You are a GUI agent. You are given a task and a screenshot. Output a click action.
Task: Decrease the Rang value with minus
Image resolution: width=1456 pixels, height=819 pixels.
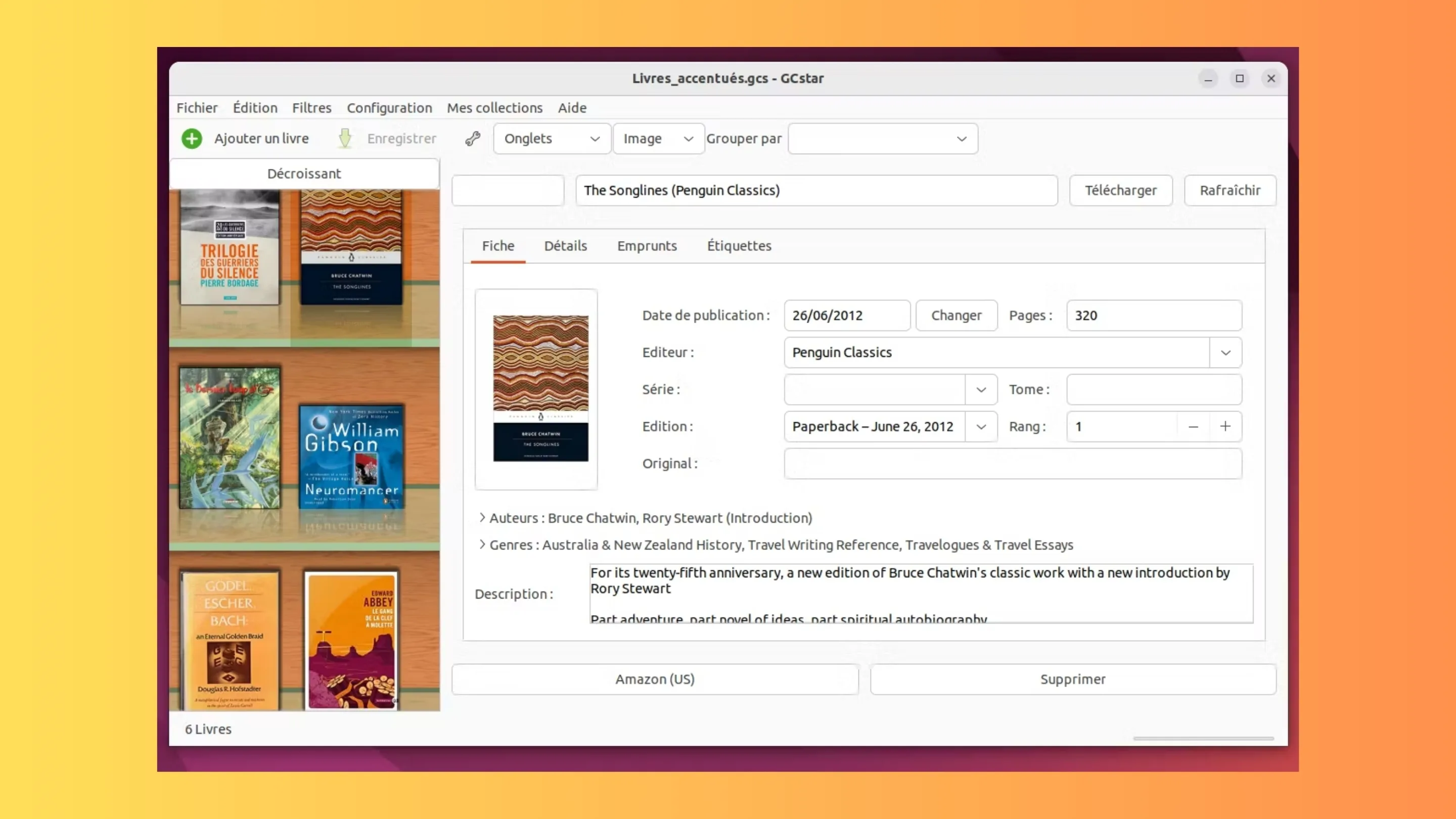1193,427
